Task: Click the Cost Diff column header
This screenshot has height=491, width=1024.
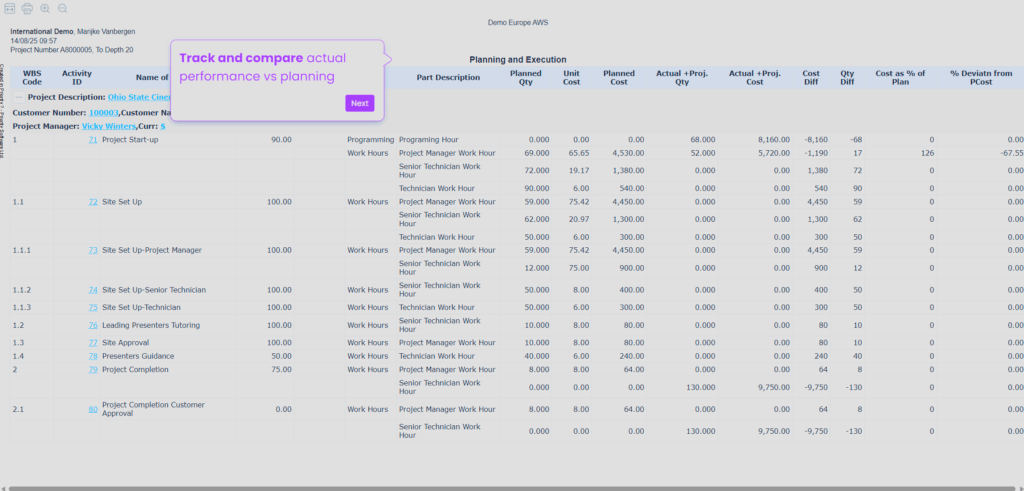Action: click(811, 78)
